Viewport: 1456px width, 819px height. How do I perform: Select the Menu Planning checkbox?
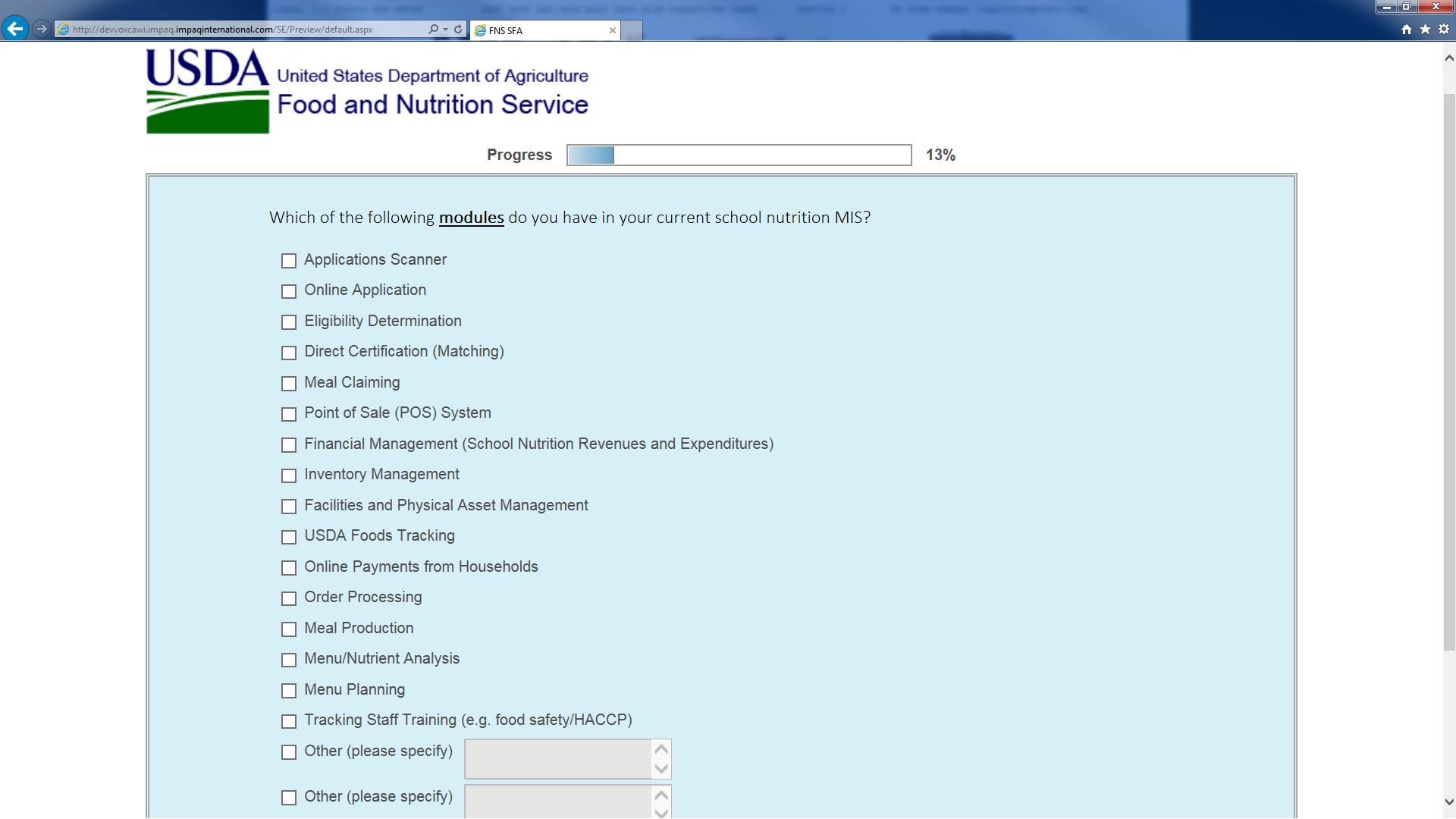pyautogui.click(x=289, y=691)
